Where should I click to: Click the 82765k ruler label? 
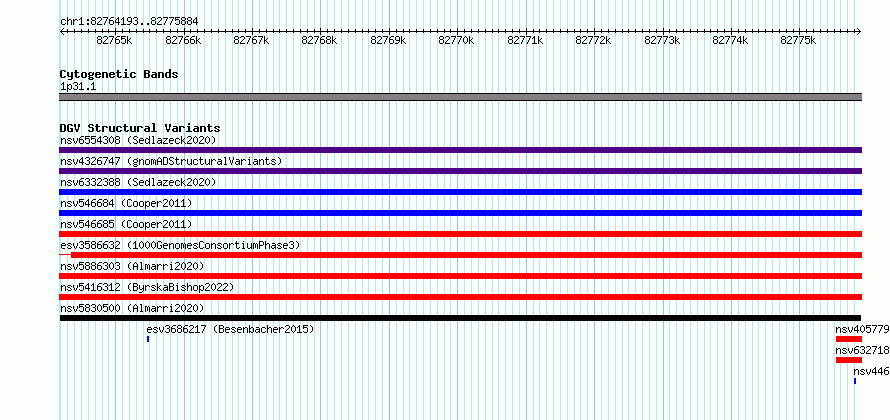pyautogui.click(x=115, y=40)
